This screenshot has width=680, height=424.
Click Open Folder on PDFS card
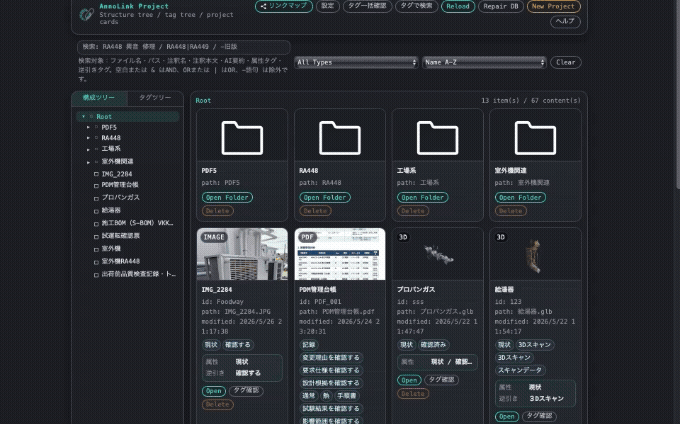[227, 197]
